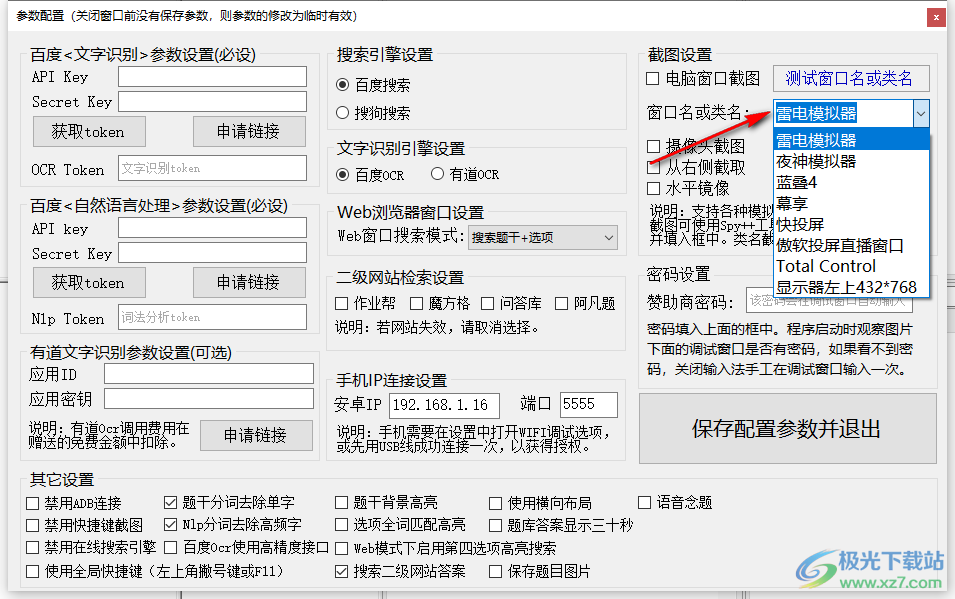Close the 参数配置 window
The image size is (955, 599).
(x=936, y=18)
